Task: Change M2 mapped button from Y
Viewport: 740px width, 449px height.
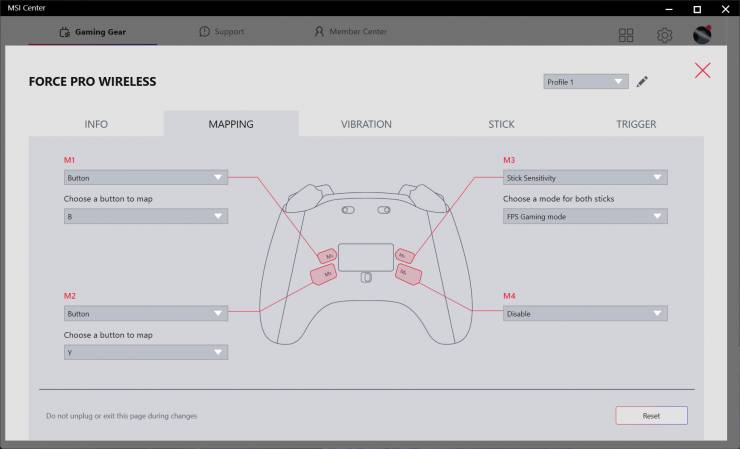Action: click(x=146, y=352)
